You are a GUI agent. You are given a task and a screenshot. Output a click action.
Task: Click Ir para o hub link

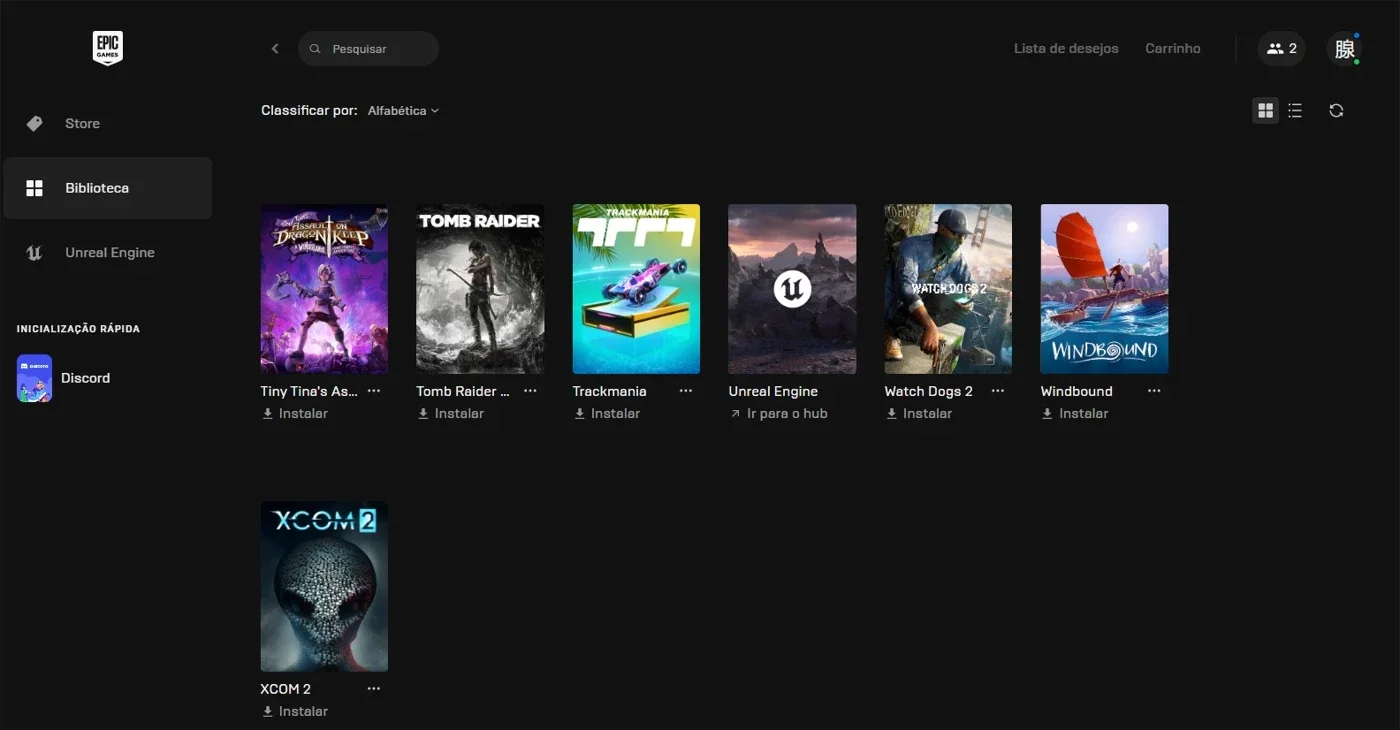[787, 414]
